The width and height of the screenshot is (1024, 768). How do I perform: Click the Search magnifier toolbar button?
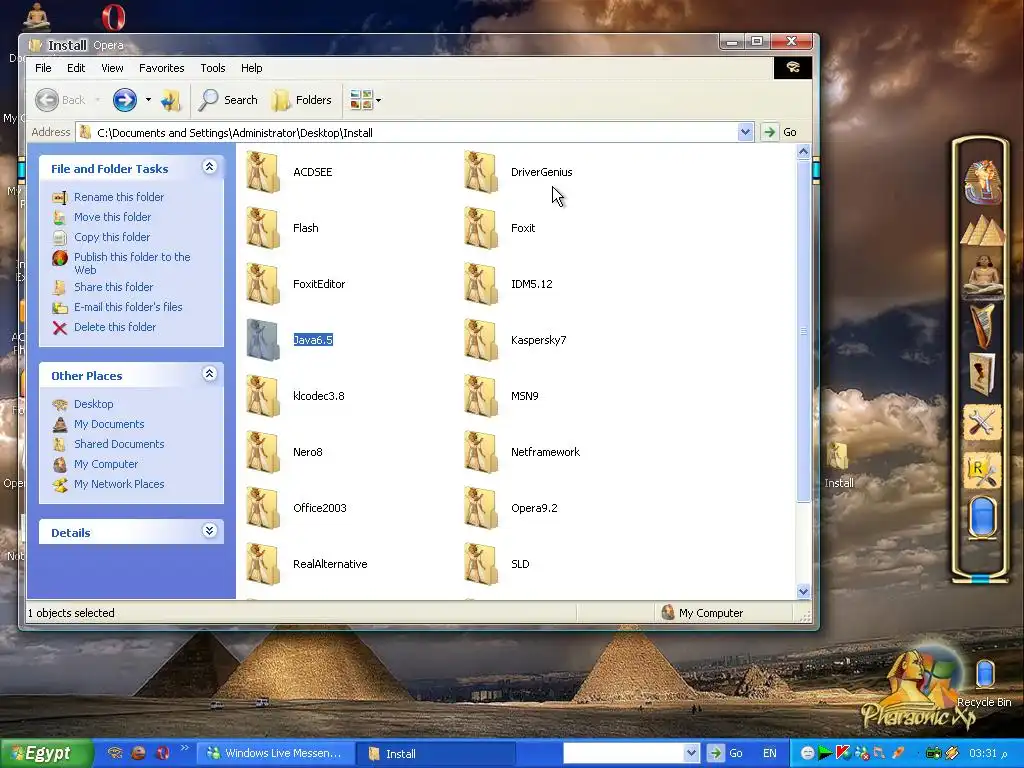click(x=228, y=100)
